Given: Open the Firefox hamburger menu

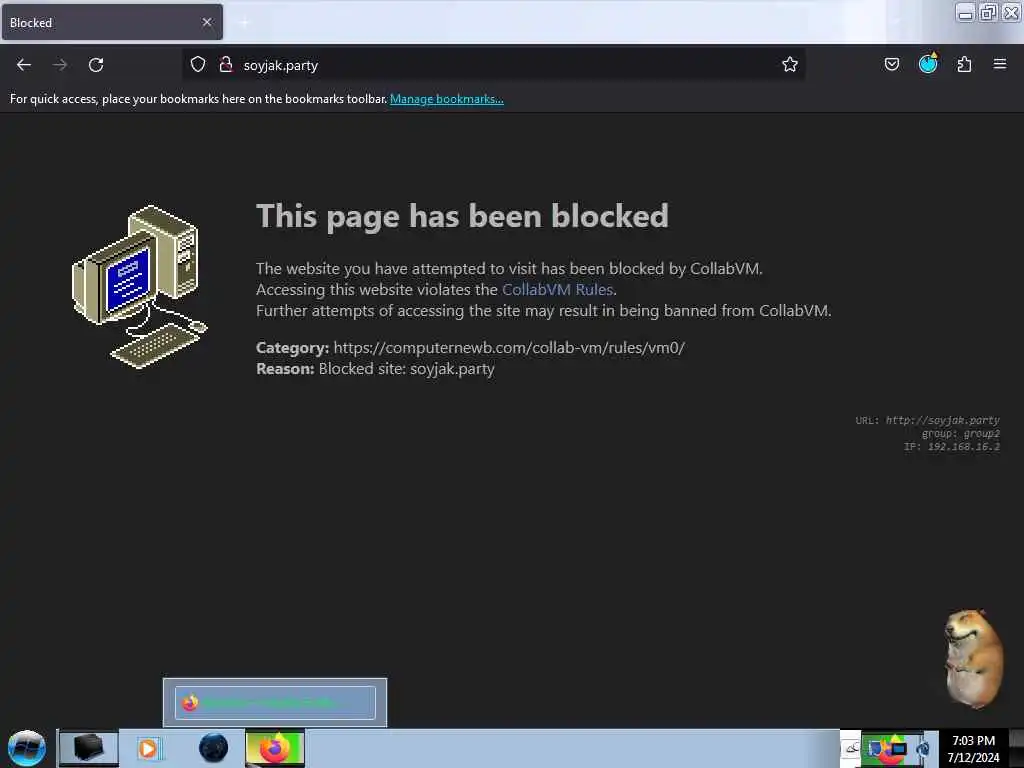Looking at the screenshot, I should click(1000, 64).
